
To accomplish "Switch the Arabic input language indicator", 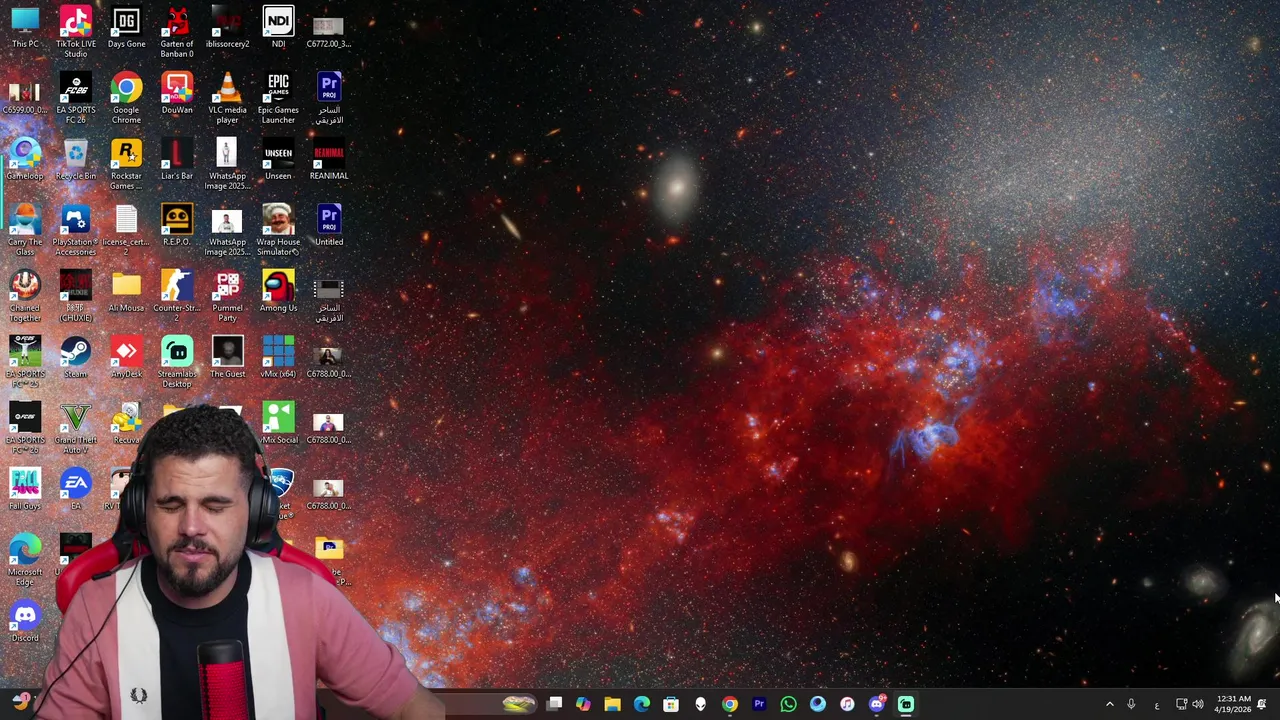I will pos(1157,705).
